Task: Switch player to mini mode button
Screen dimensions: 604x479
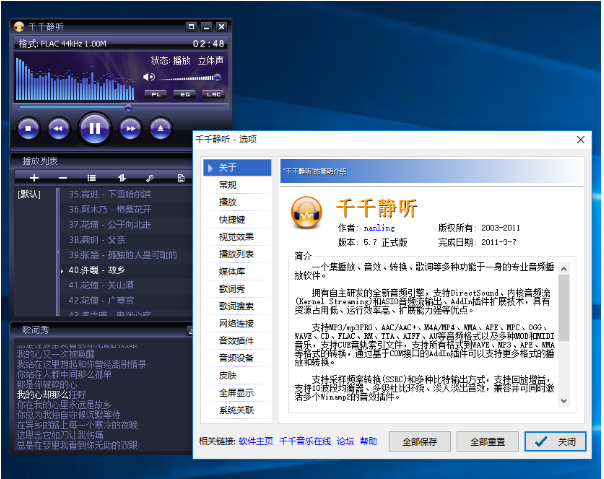Action: (191, 27)
